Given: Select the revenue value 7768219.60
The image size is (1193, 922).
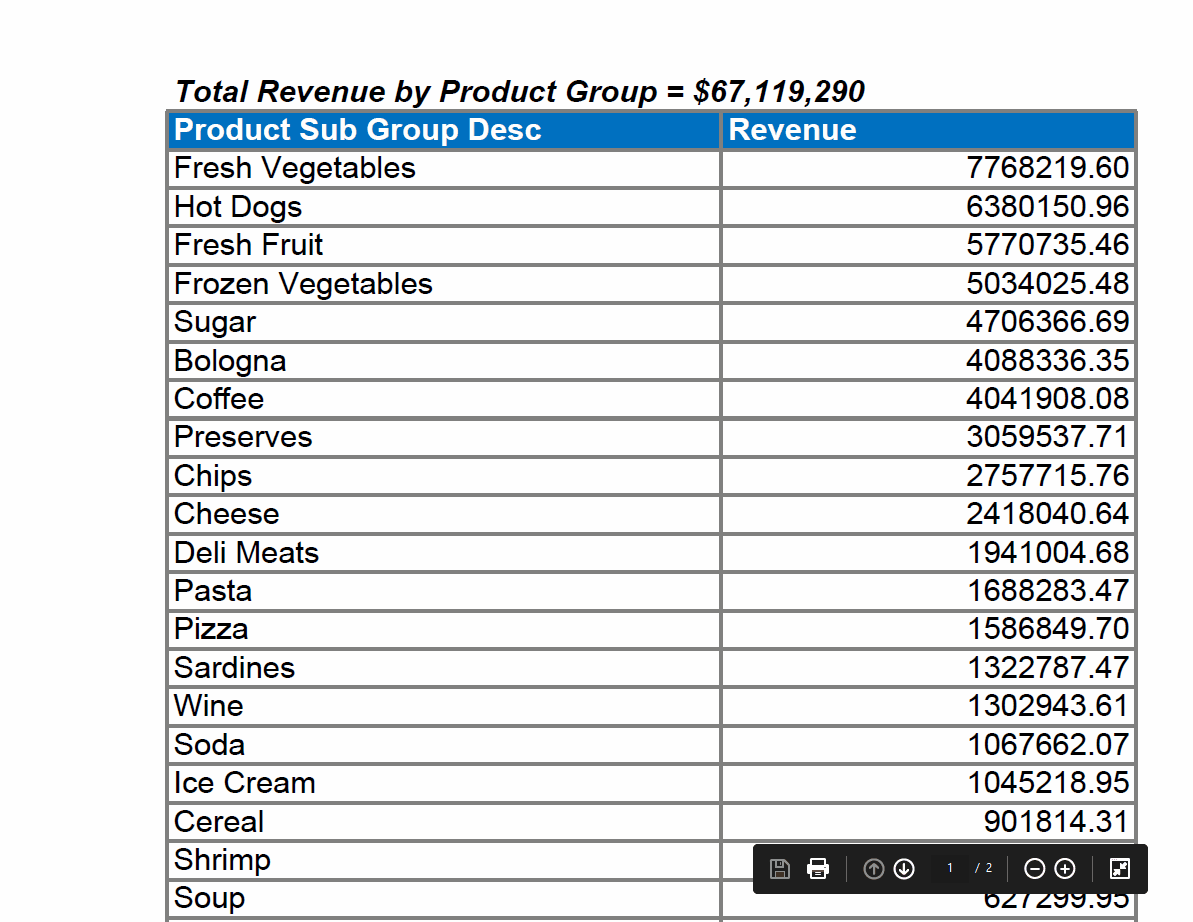Looking at the screenshot, I should coord(1050,168).
